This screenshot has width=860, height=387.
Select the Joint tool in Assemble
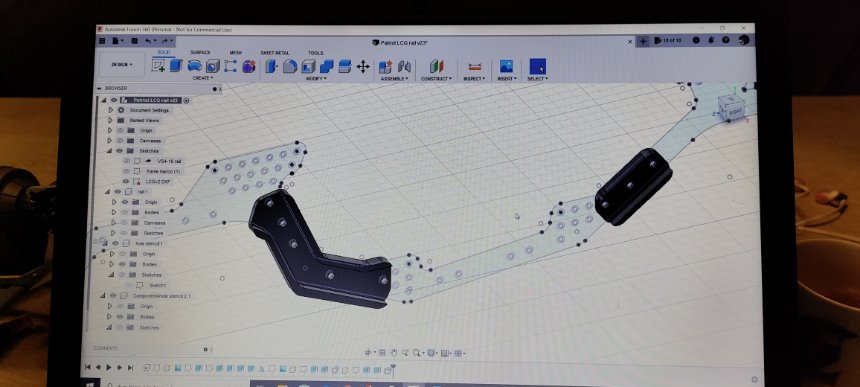coord(404,67)
